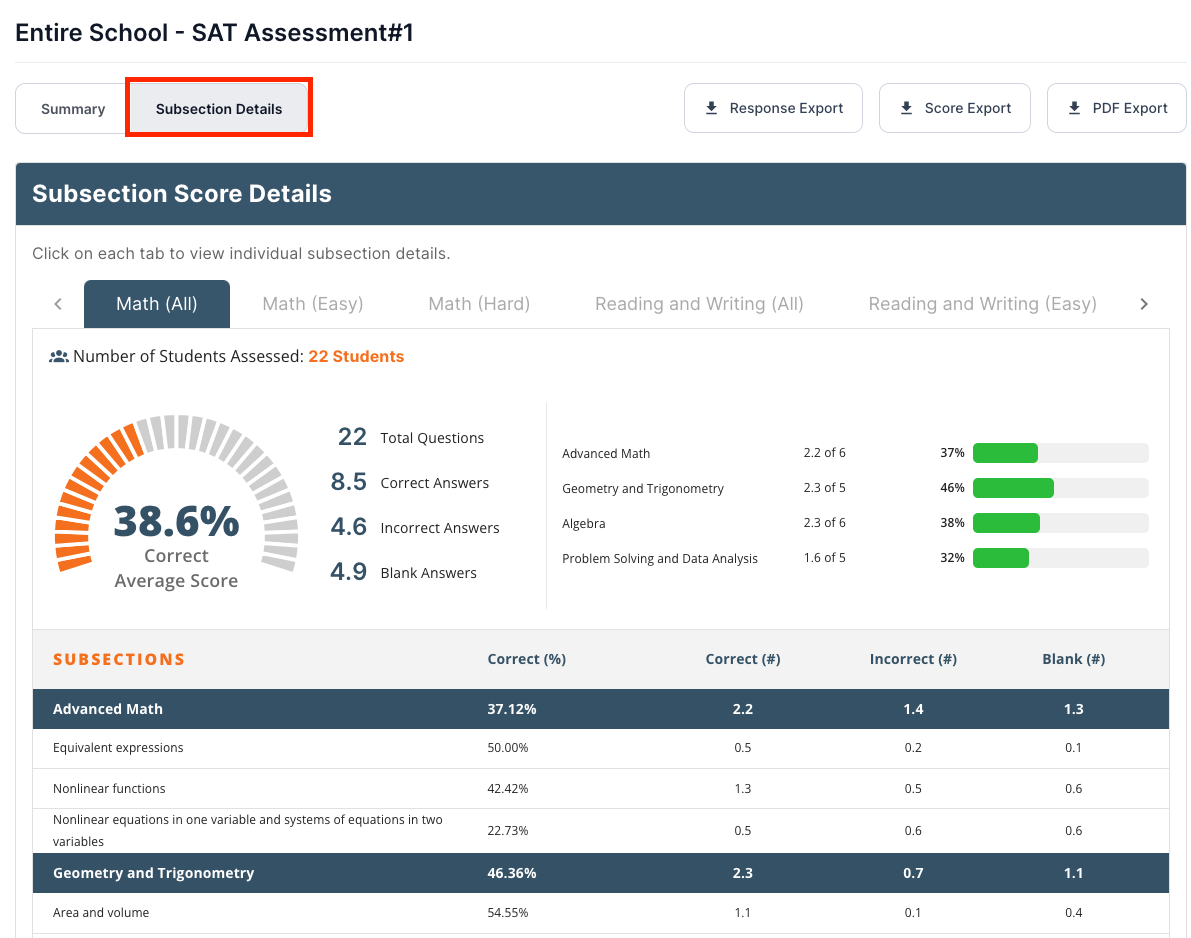The height and width of the screenshot is (938, 1191).
Task: Select the Math (All) tab
Action: pos(157,304)
